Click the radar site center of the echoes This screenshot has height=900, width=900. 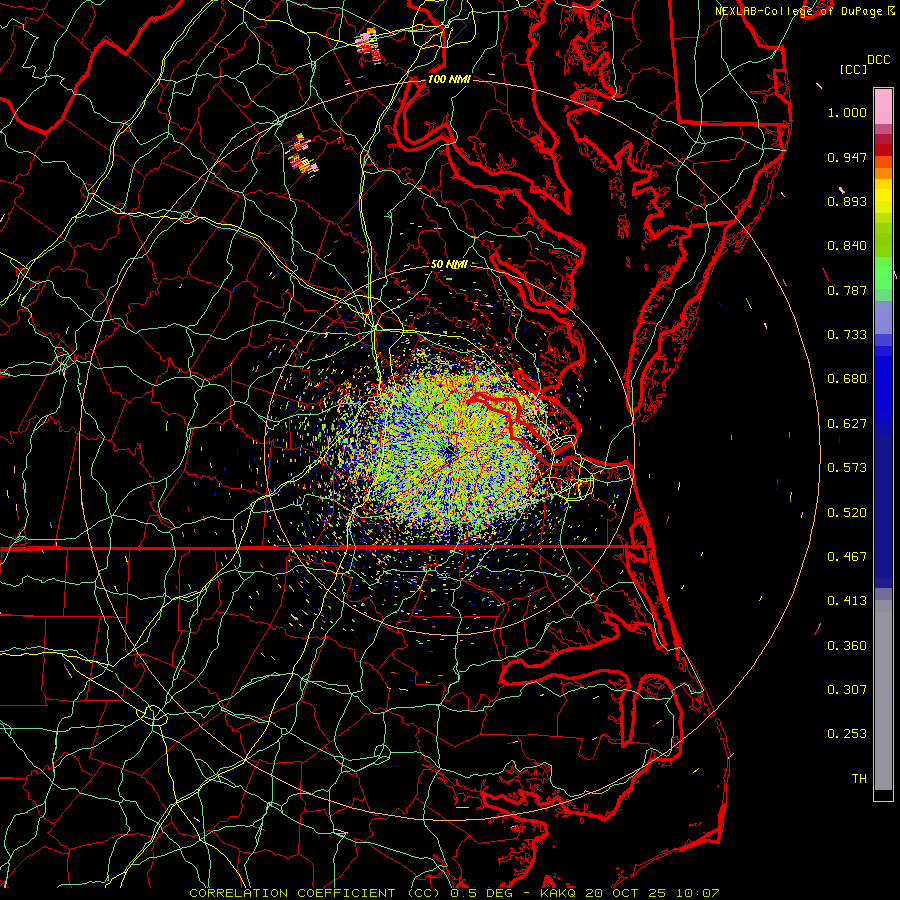point(449,451)
